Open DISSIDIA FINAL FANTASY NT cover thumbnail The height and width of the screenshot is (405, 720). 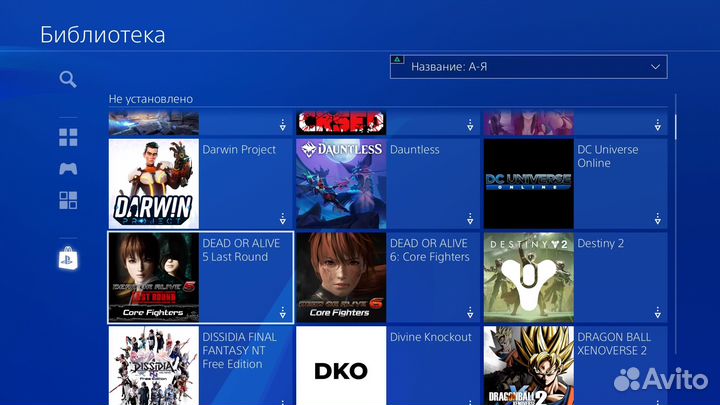pos(154,366)
